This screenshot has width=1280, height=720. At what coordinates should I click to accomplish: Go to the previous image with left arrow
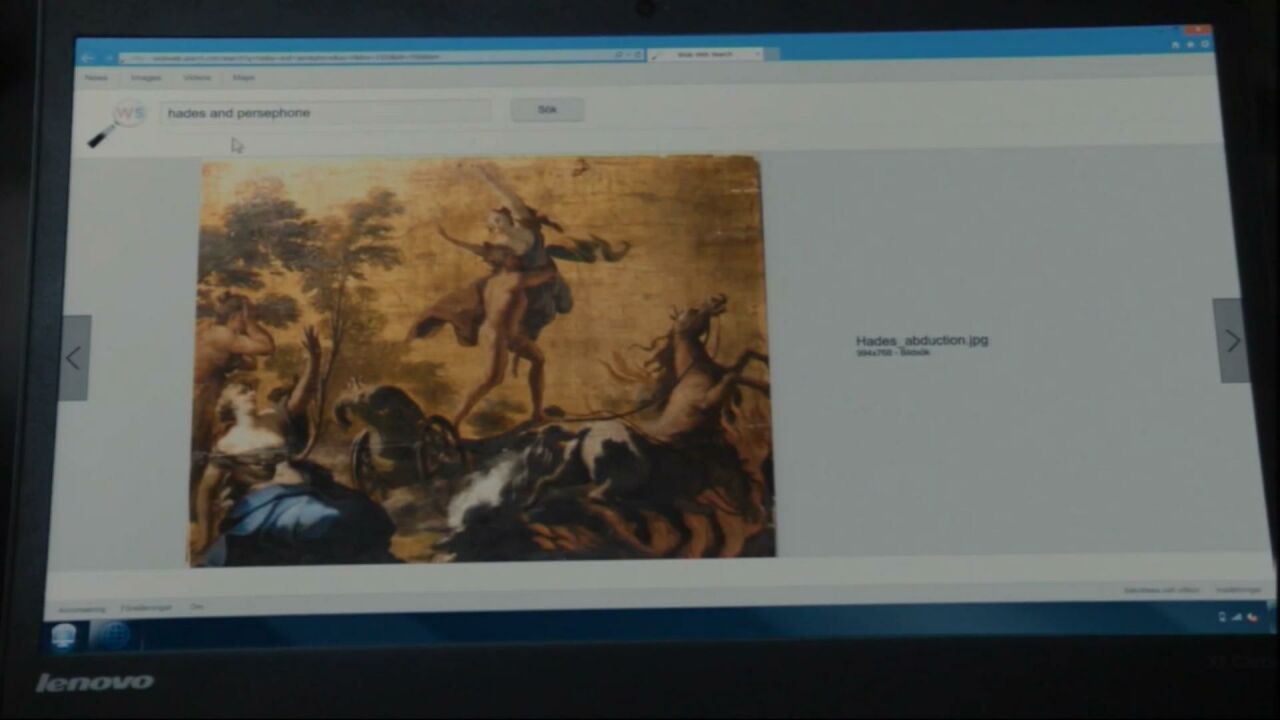point(74,358)
